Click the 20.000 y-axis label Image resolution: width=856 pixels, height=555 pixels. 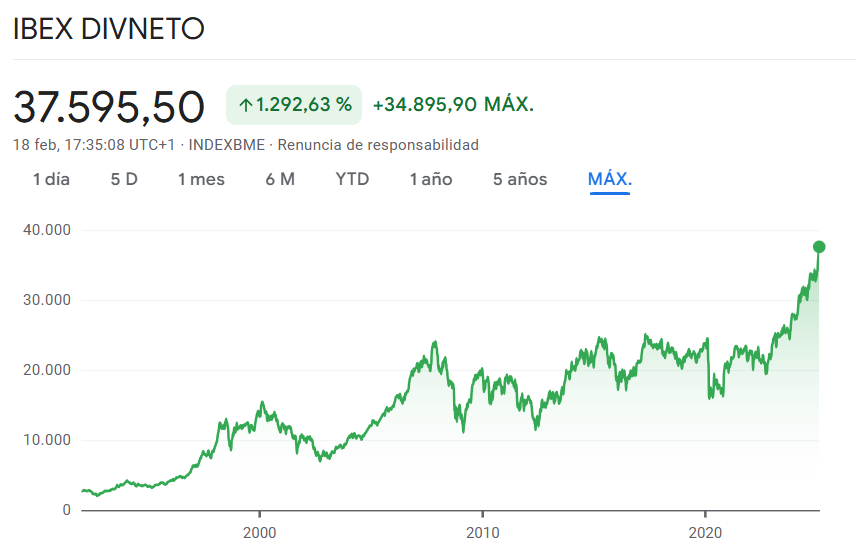pyautogui.click(x=47, y=370)
